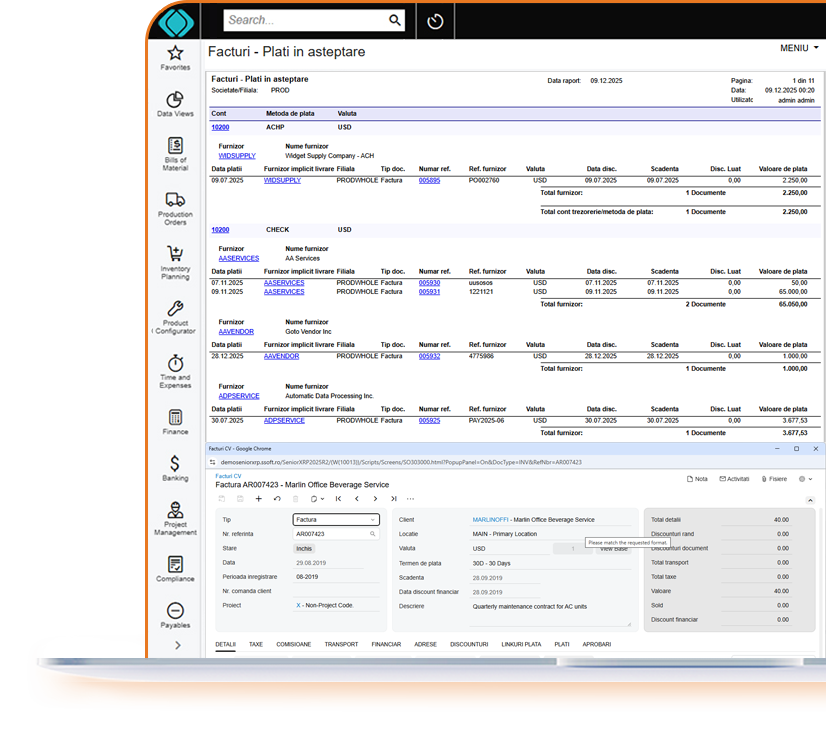Click the WIDSUPPLY furnizor link
This screenshot has width=826, height=732.
237,156
